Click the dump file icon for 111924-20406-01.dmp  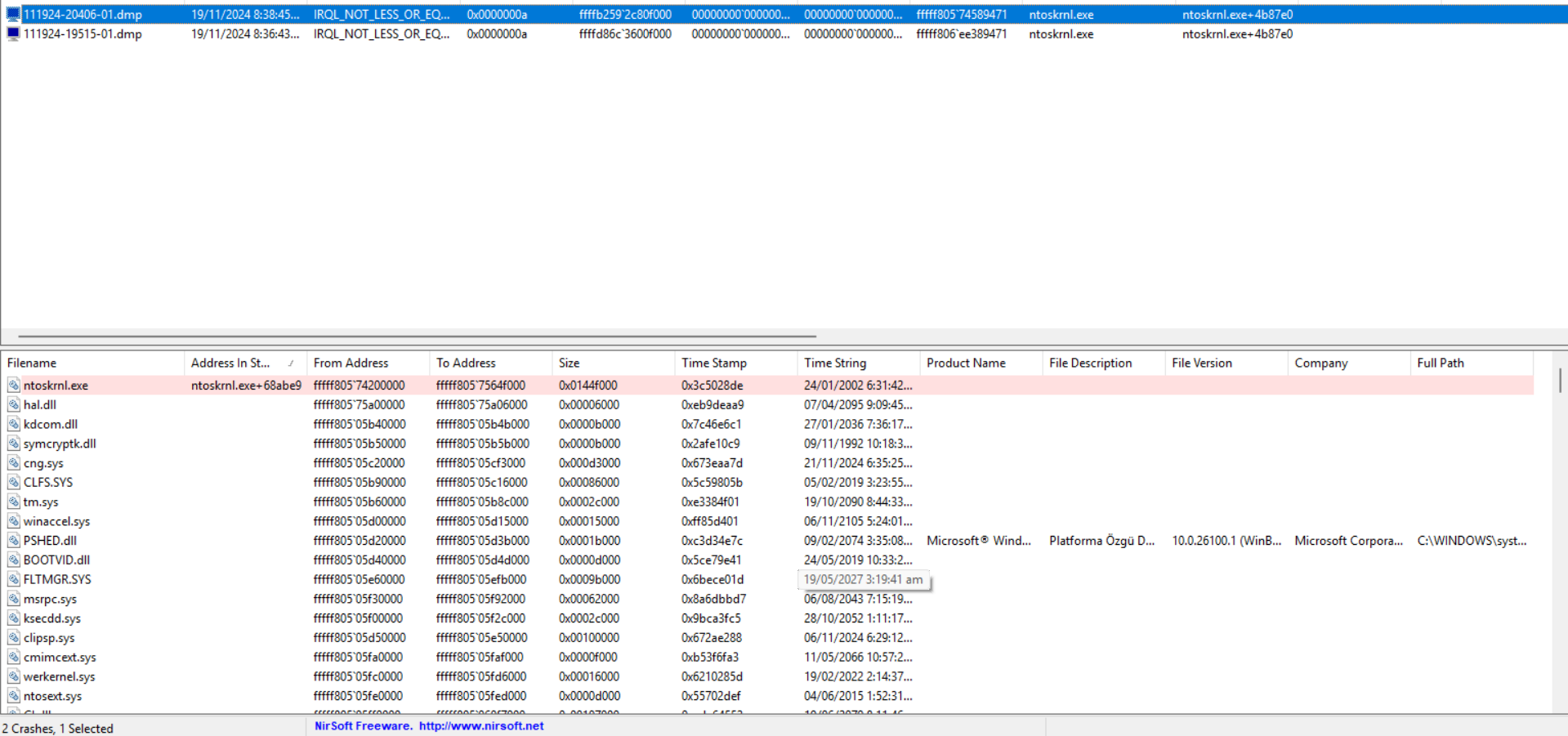click(x=13, y=15)
